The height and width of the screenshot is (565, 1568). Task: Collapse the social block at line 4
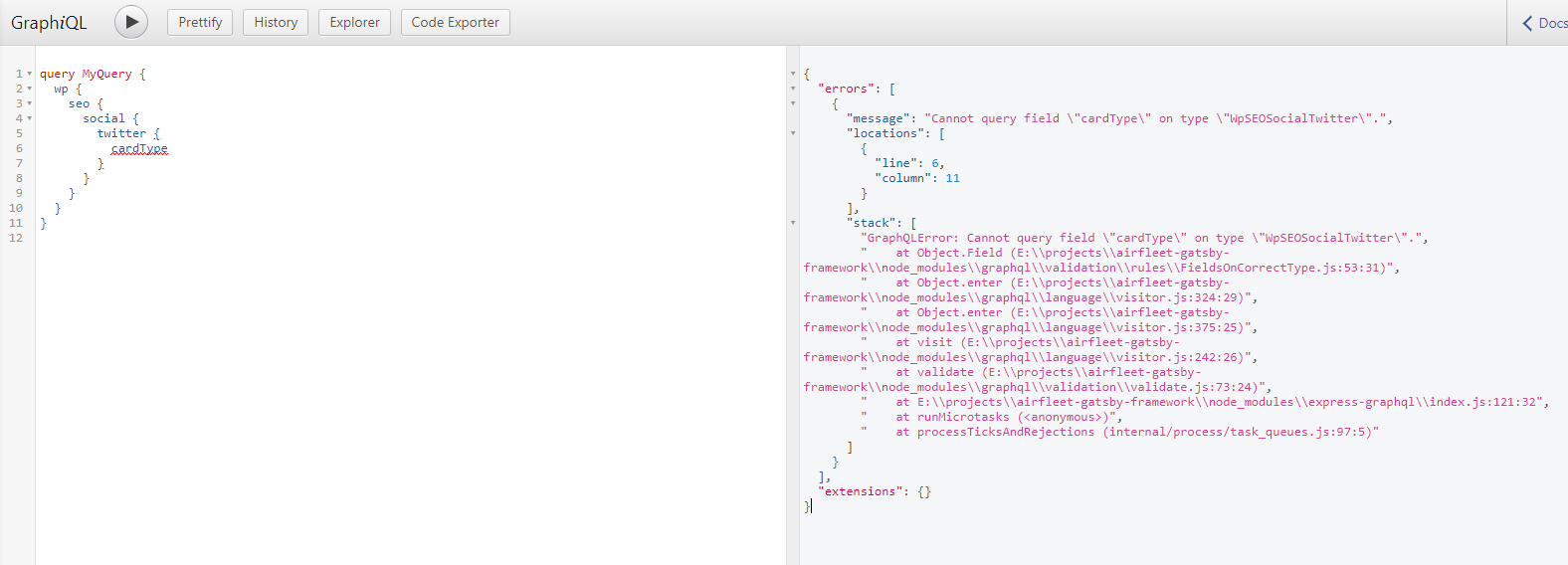coord(29,118)
